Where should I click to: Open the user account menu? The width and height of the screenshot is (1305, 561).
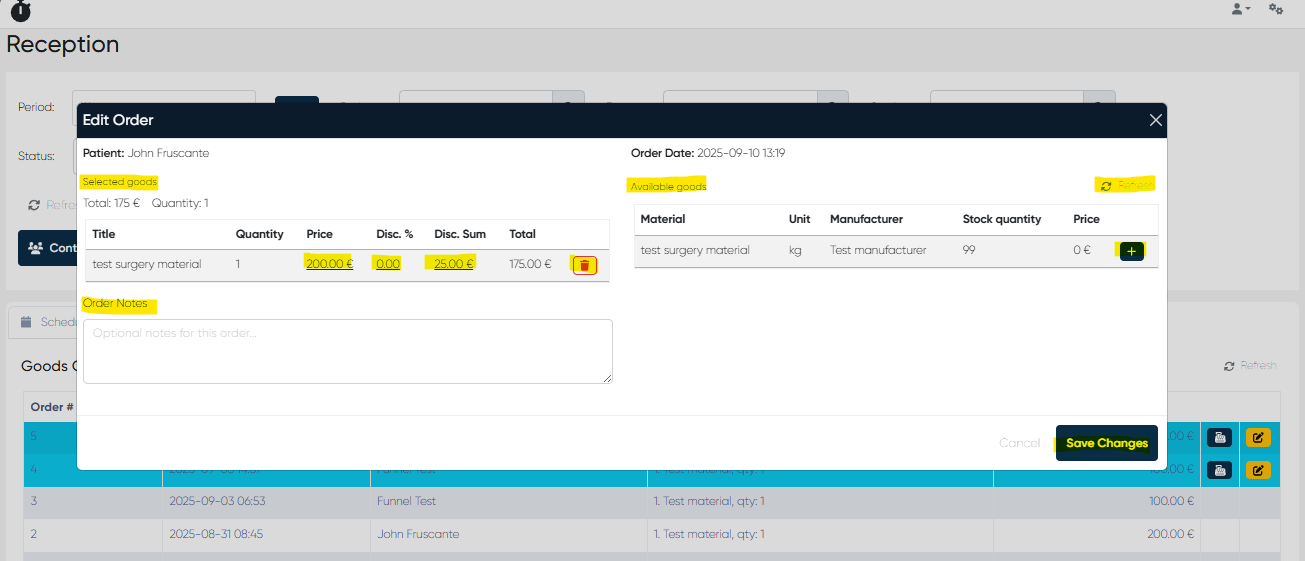[x=1240, y=9]
